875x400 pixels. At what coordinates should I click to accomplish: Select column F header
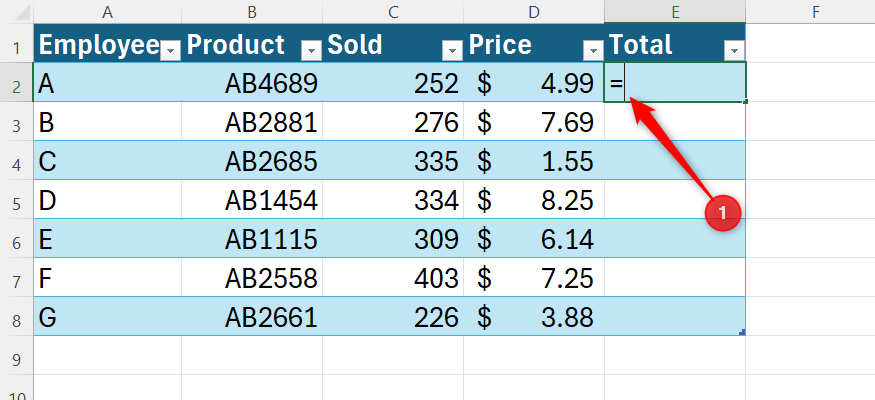tap(816, 12)
